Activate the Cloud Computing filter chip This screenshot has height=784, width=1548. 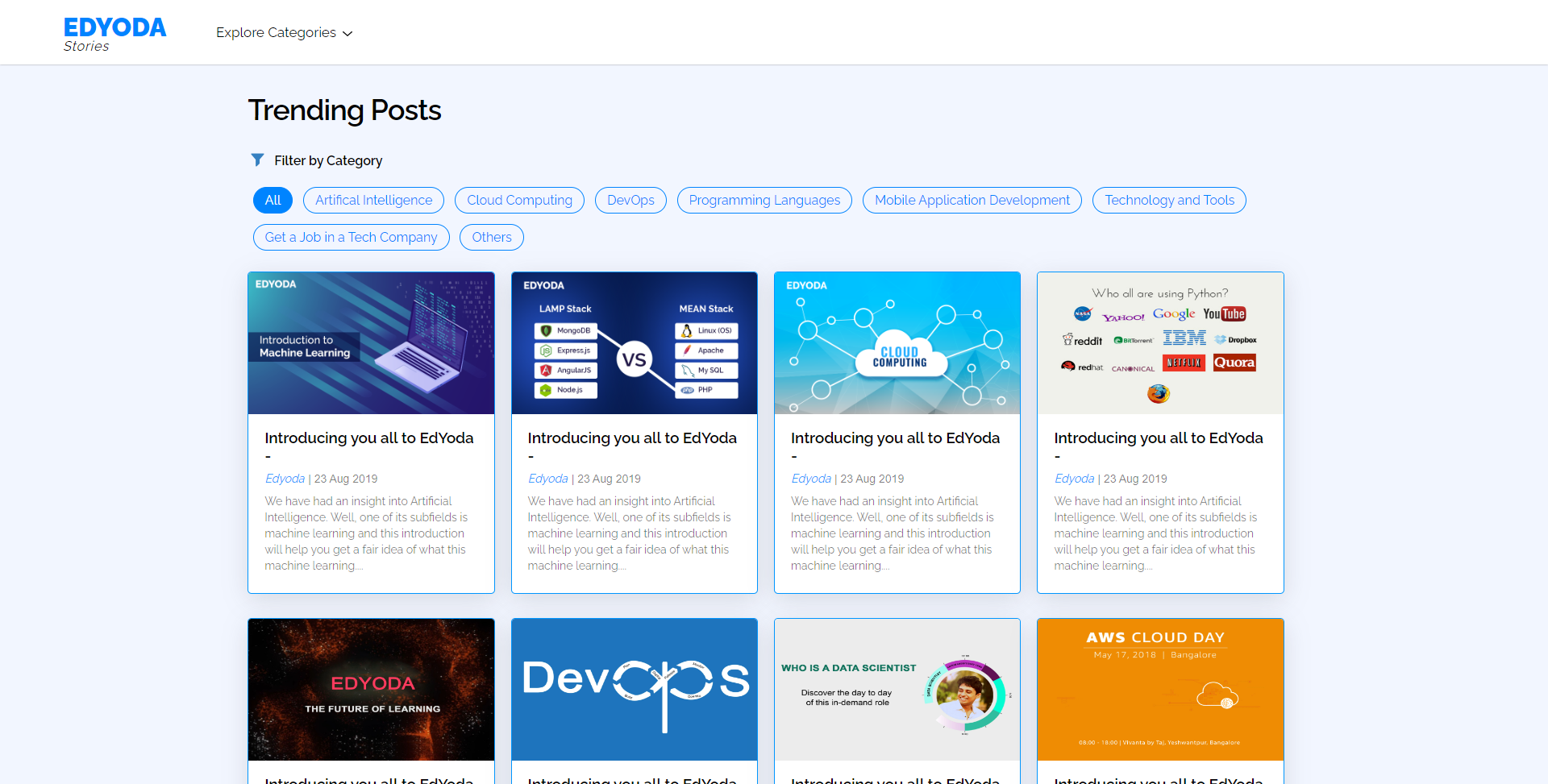(x=519, y=200)
